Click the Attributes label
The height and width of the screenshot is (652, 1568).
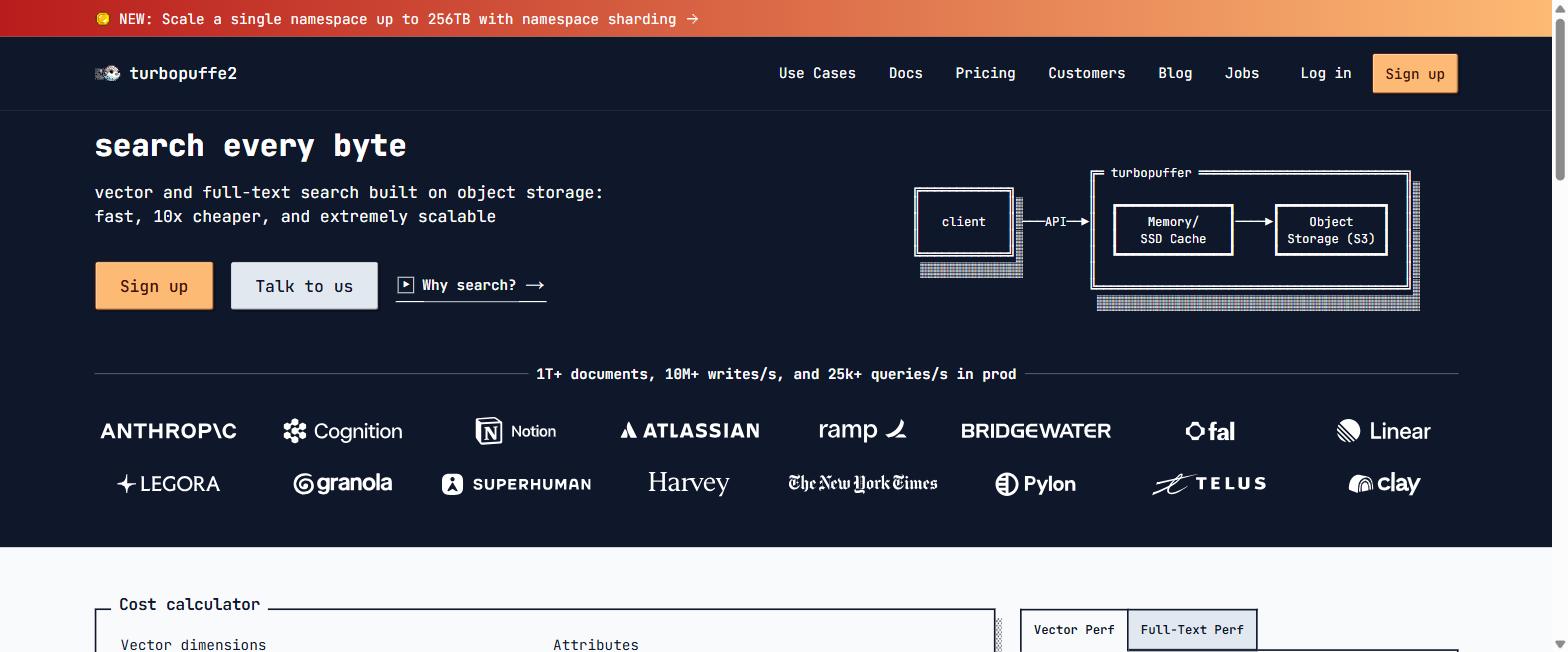[596, 645]
